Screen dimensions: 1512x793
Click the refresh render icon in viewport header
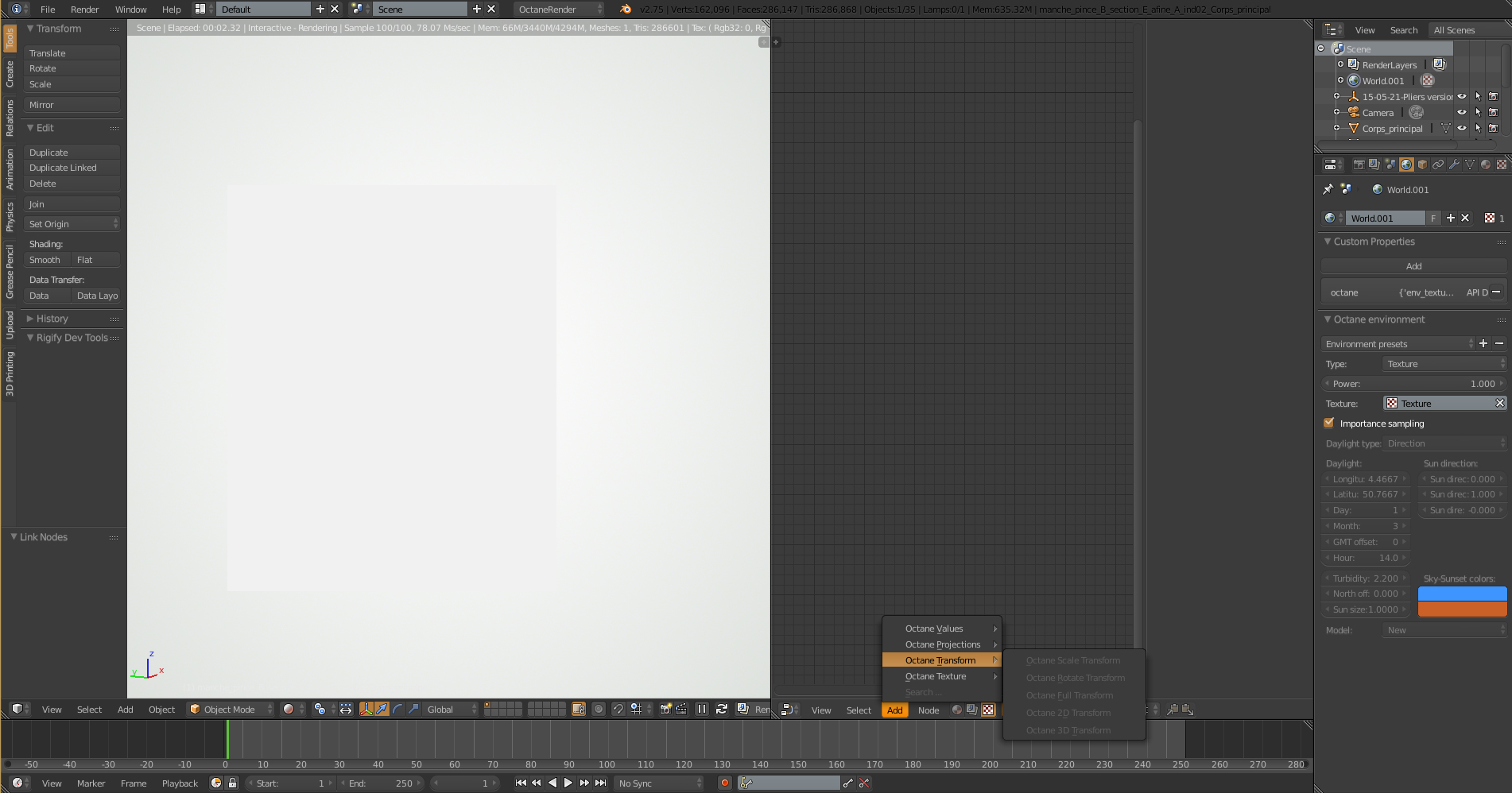tap(721, 709)
